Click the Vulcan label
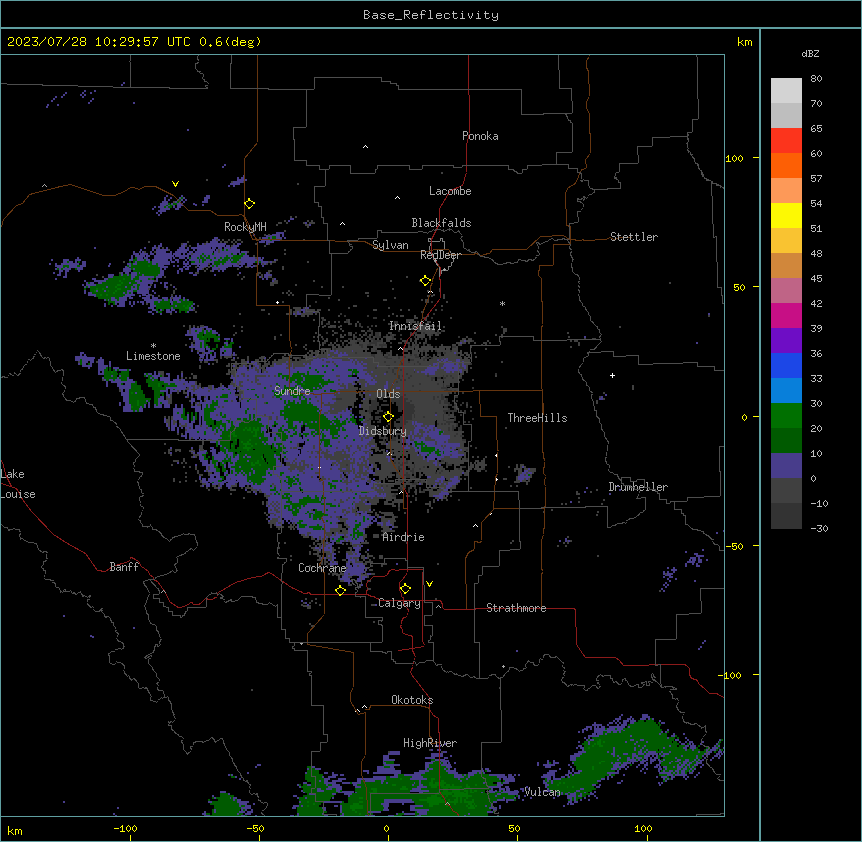 pyautogui.click(x=542, y=792)
